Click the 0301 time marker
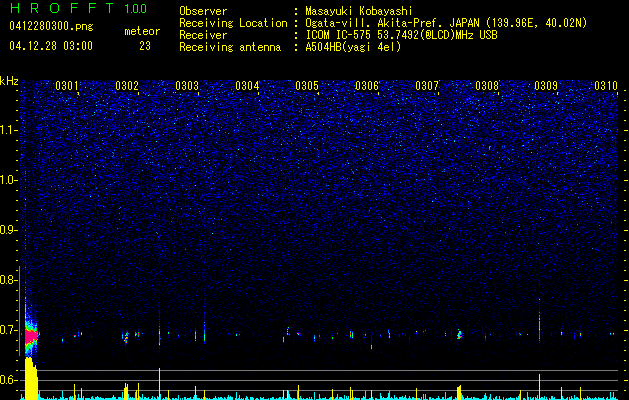The width and height of the screenshot is (629, 400). tap(67, 86)
